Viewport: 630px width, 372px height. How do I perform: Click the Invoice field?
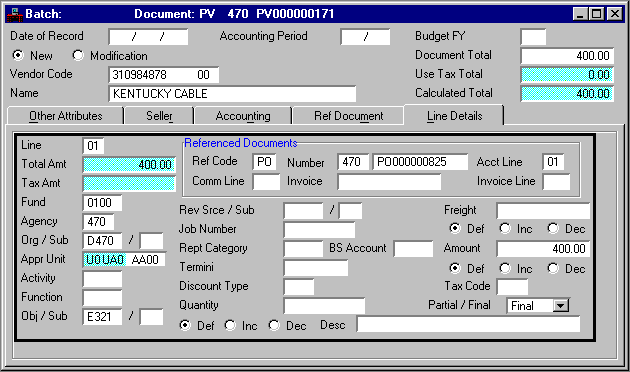pyautogui.click(x=389, y=182)
